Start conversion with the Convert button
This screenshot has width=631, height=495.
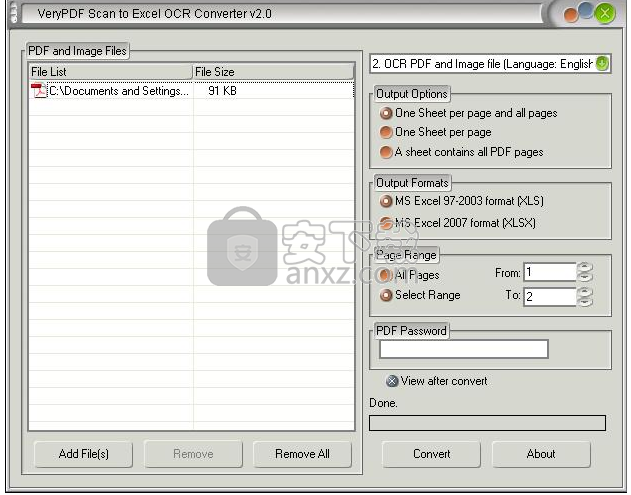[x=431, y=454]
